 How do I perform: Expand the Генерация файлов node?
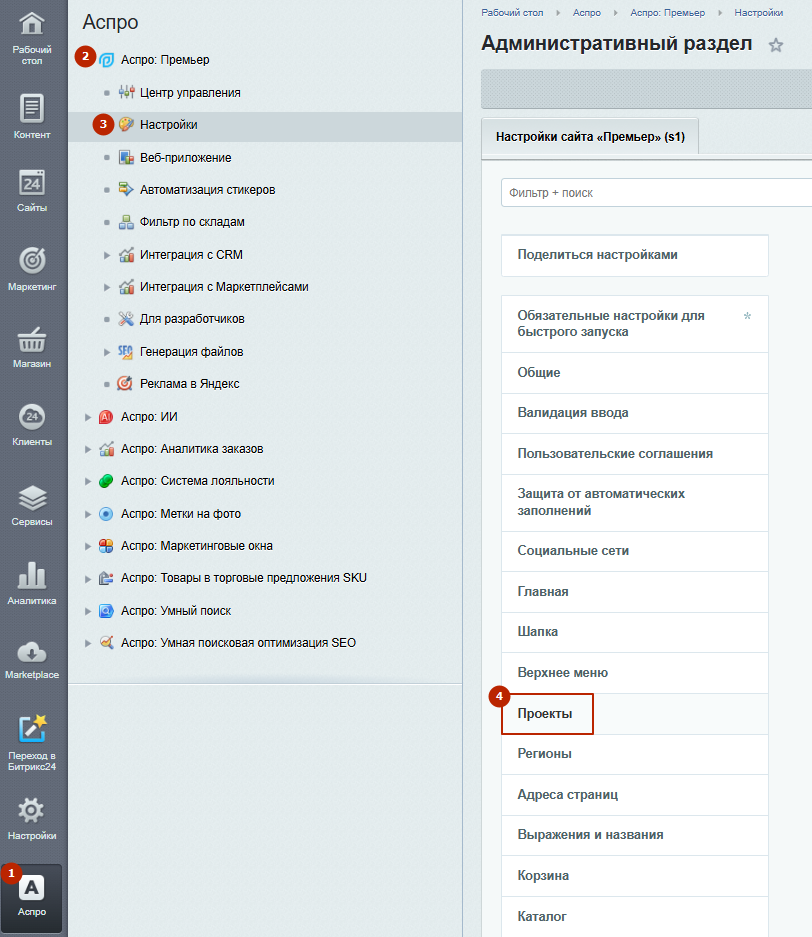click(107, 352)
